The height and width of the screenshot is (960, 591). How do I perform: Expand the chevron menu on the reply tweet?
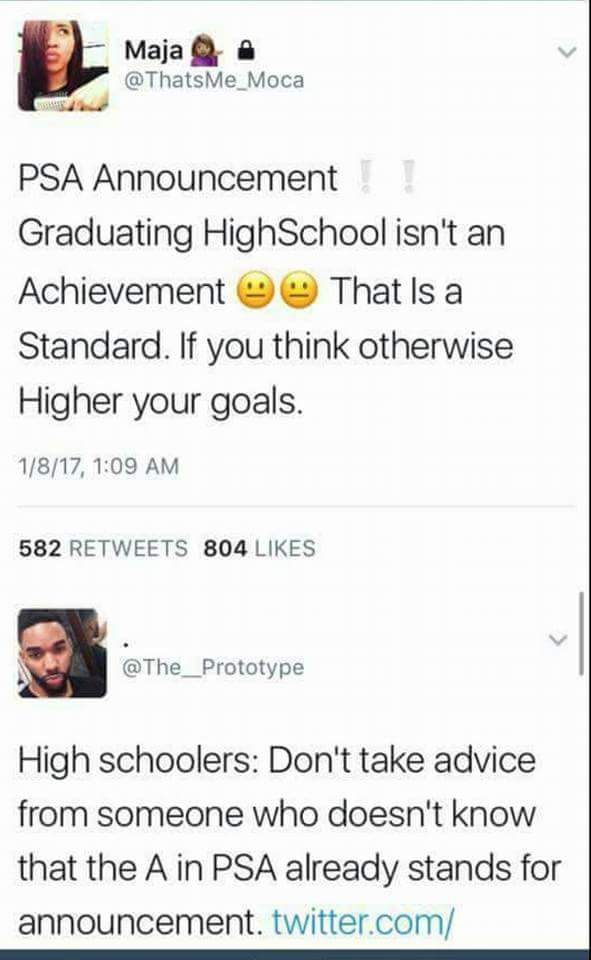pyautogui.click(x=558, y=640)
